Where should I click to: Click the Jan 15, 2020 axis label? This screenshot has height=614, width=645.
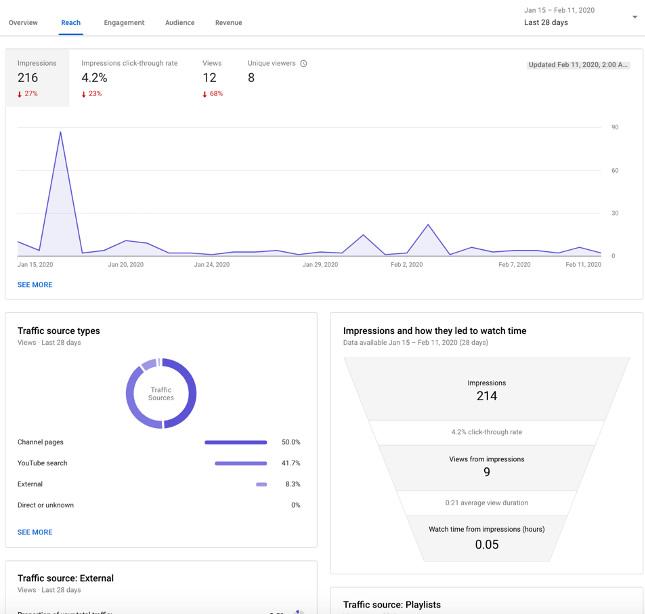click(x=35, y=264)
